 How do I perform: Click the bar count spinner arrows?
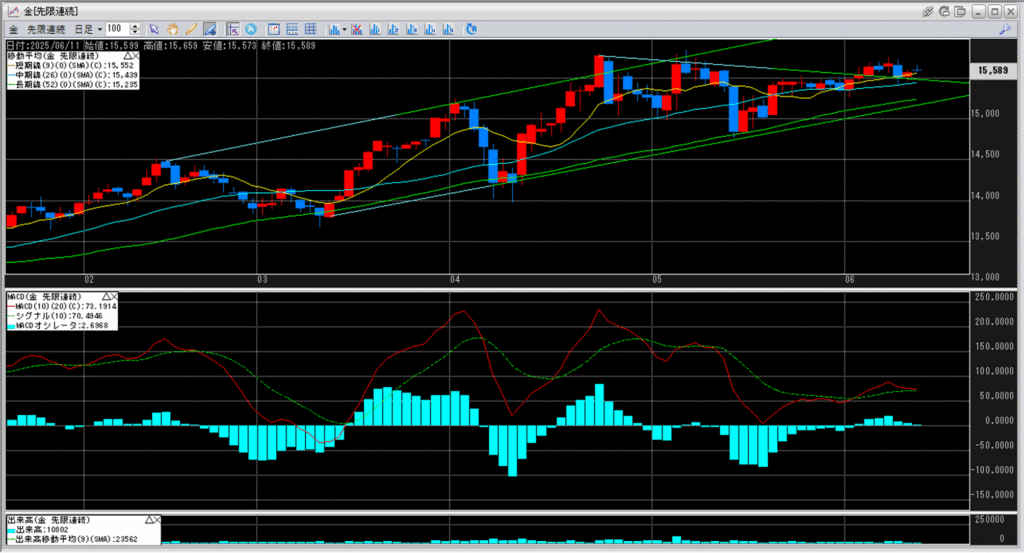point(135,29)
